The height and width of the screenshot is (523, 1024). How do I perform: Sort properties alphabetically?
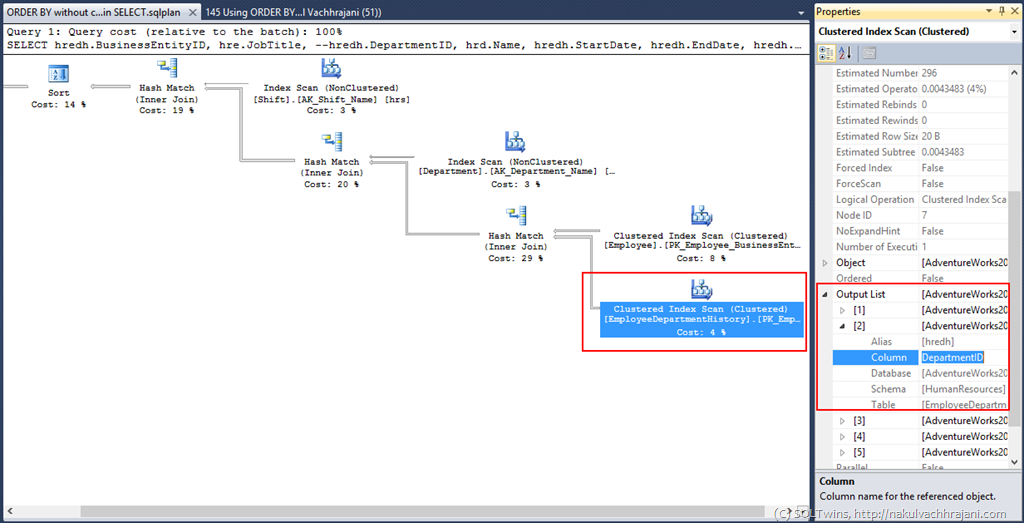(x=845, y=53)
